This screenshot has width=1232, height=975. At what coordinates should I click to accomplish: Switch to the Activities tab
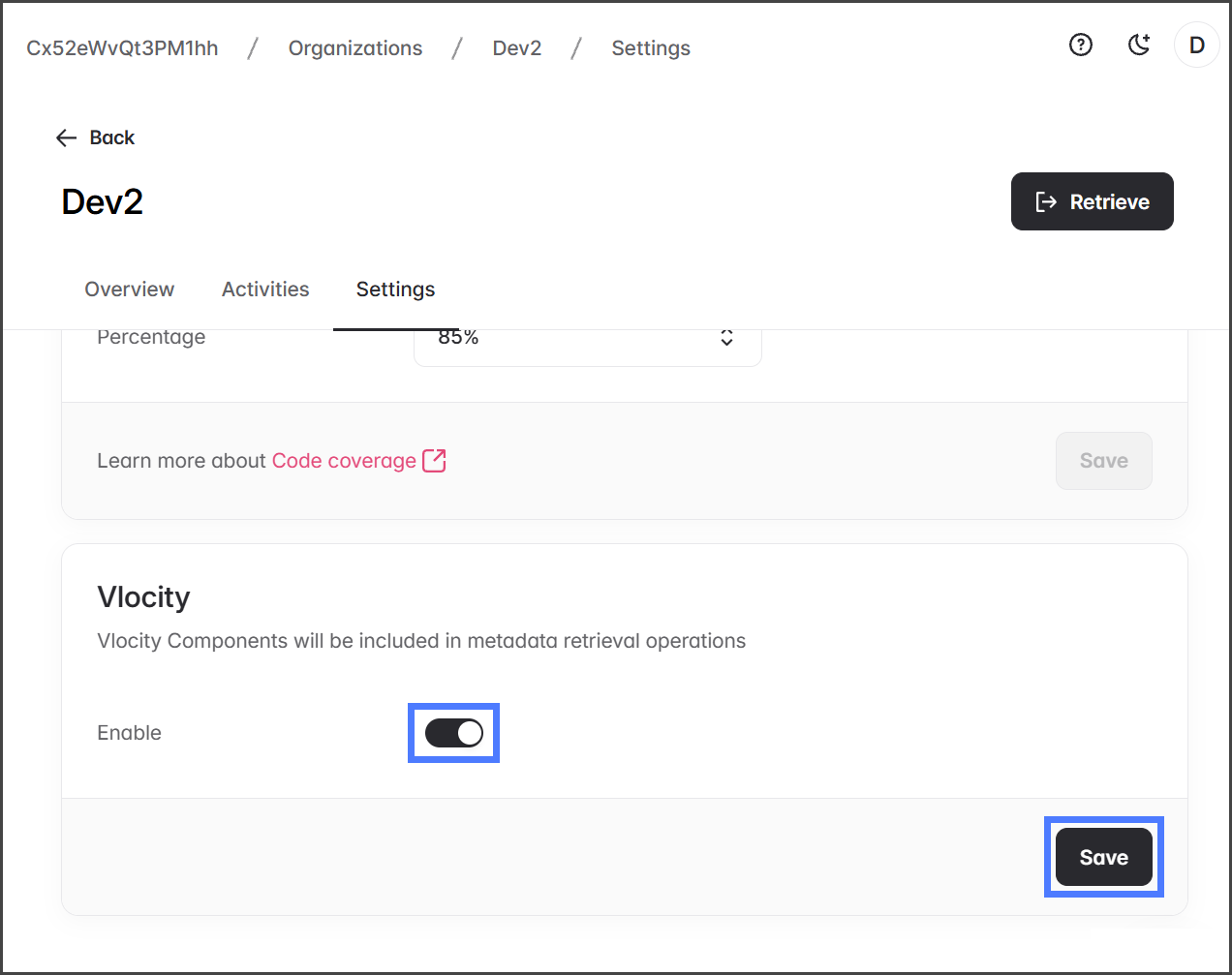click(x=265, y=289)
